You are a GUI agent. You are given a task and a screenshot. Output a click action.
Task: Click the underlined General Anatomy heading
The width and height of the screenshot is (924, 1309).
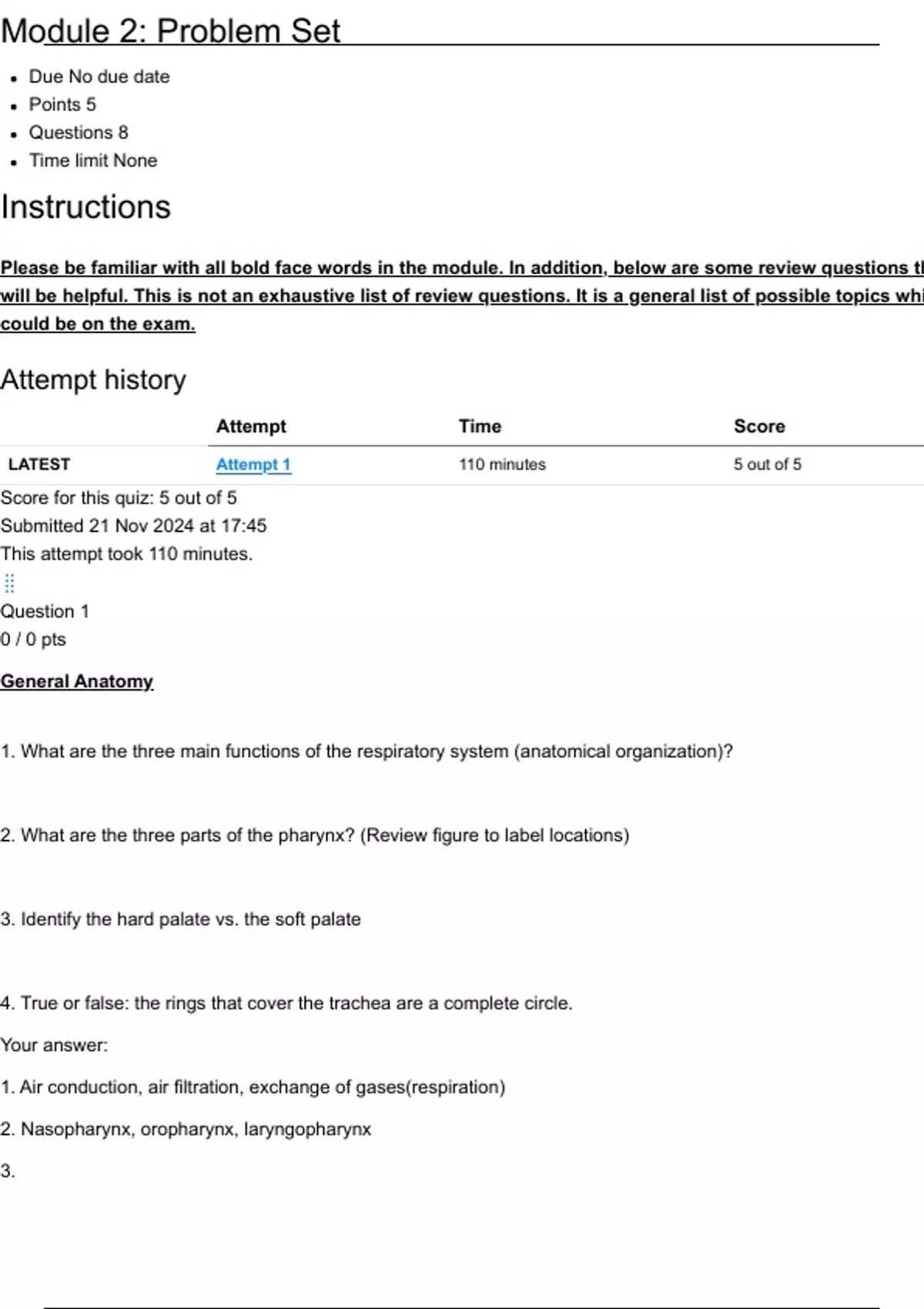pyautogui.click(x=77, y=681)
